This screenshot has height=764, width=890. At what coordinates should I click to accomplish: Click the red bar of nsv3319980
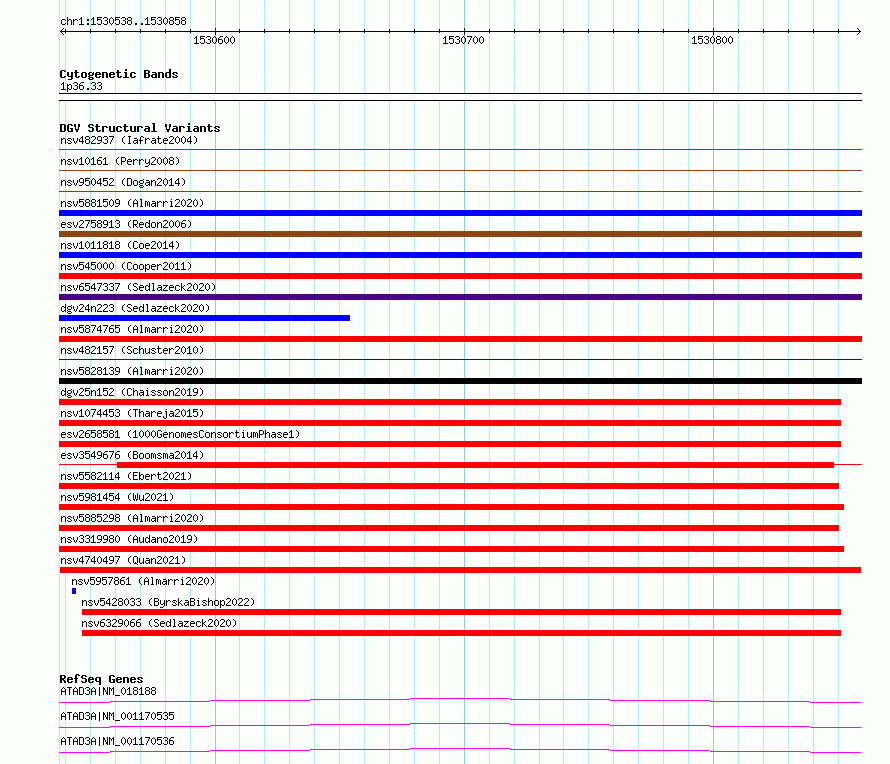tap(452, 549)
